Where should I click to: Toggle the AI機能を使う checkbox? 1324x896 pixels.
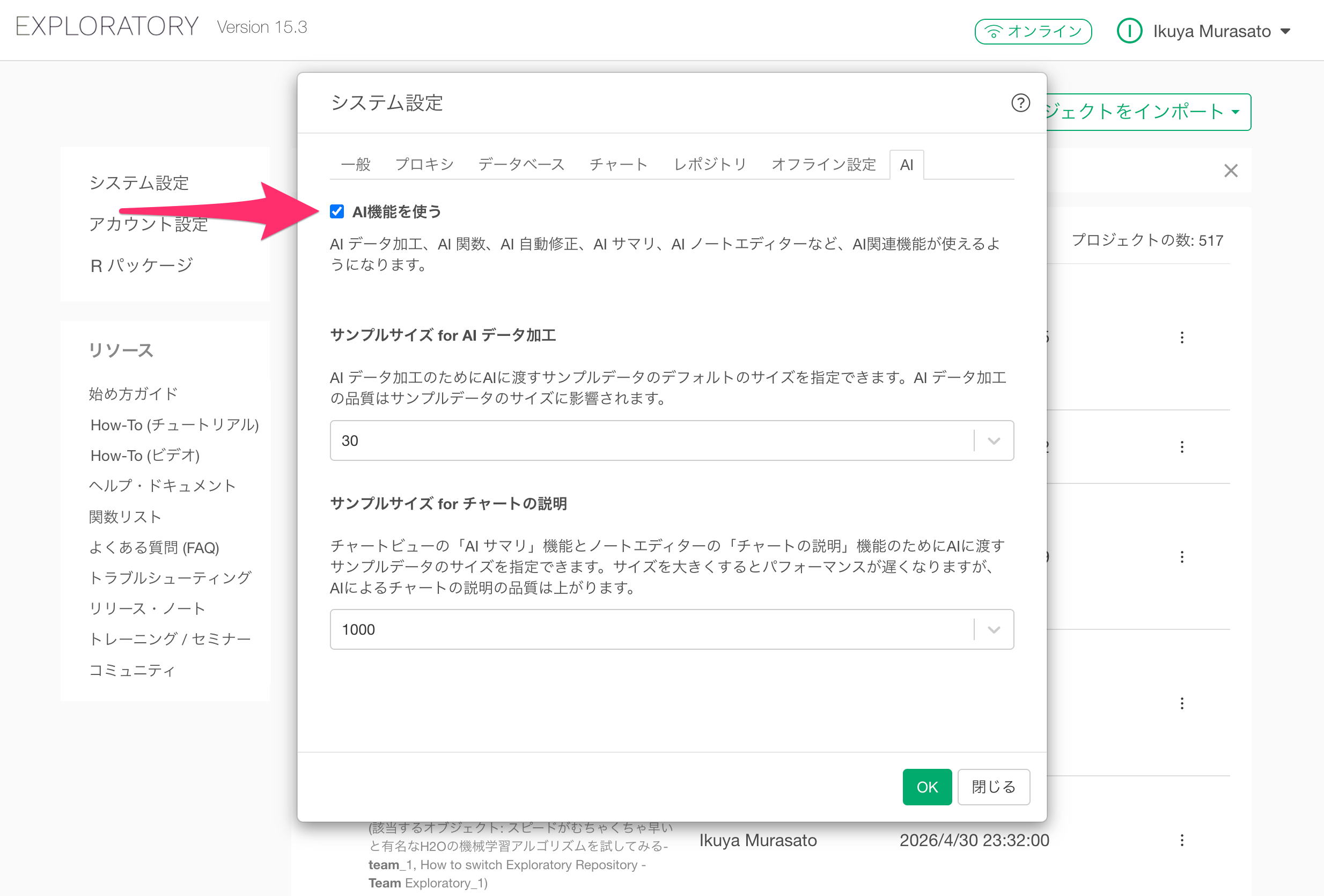point(337,212)
